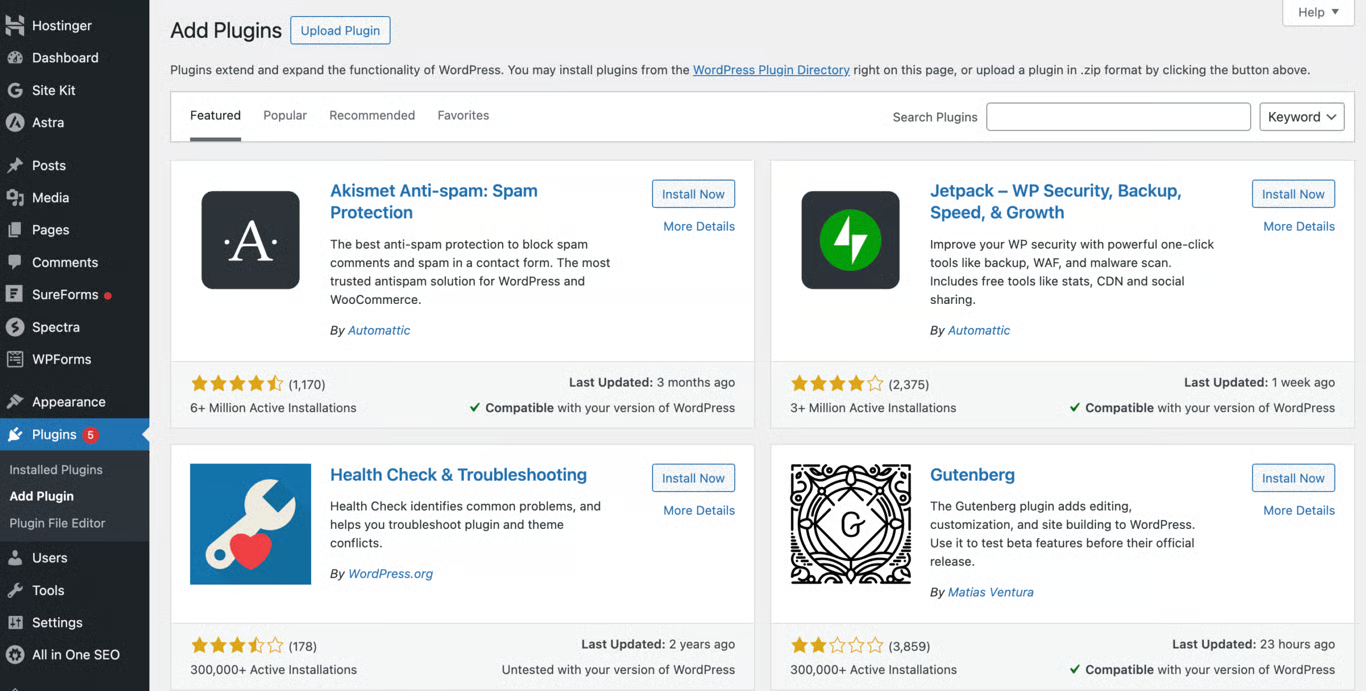Expand the Help panel
Screen dimensions: 1366x691
tap(1317, 12)
